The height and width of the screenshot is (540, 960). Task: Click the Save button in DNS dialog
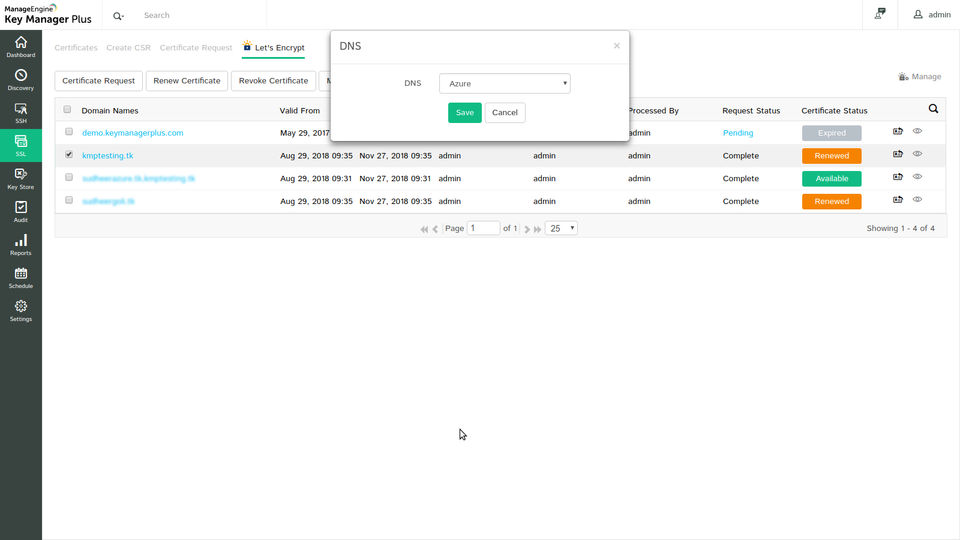coord(465,113)
